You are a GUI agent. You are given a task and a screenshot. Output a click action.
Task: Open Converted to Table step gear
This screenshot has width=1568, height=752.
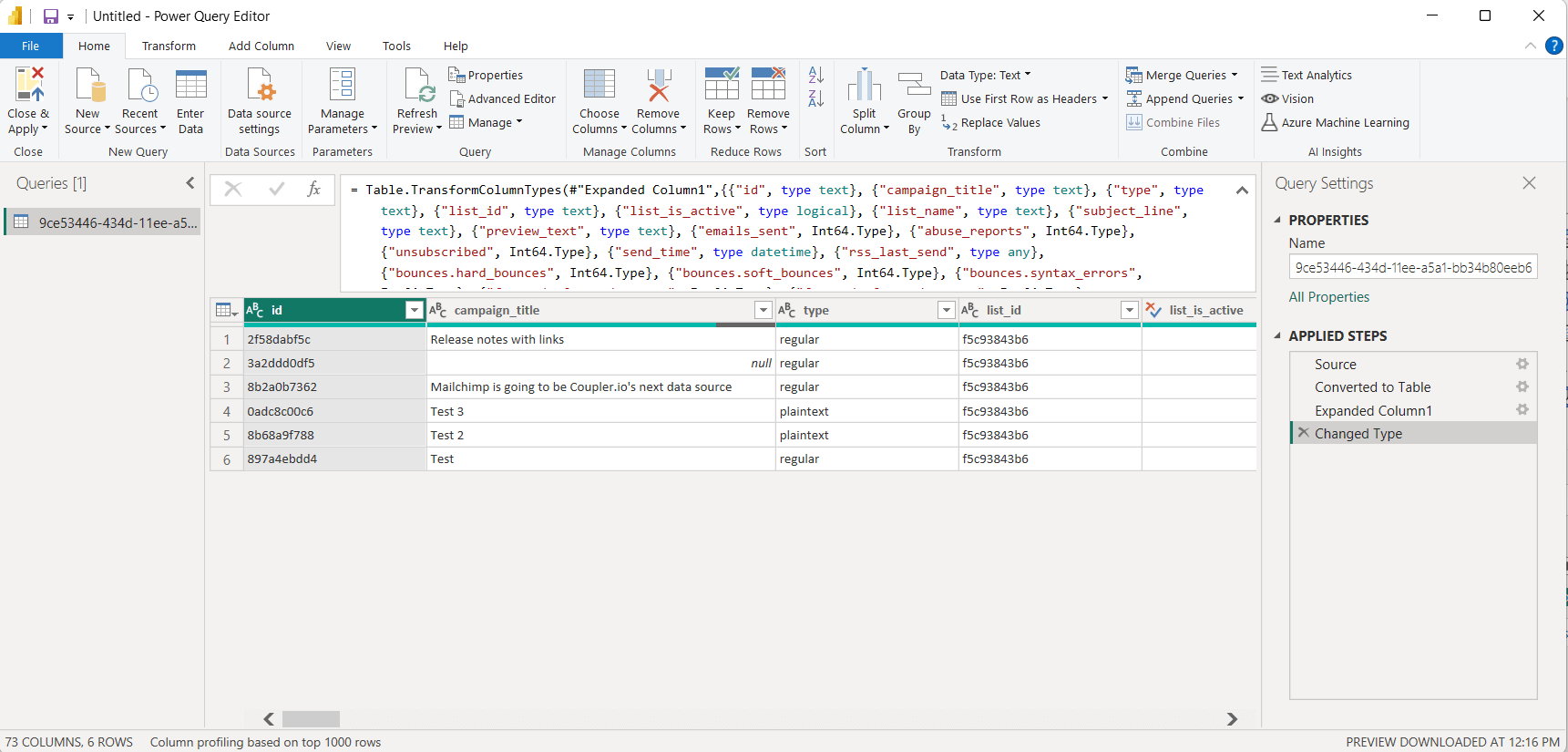(x=1522, y=386)
